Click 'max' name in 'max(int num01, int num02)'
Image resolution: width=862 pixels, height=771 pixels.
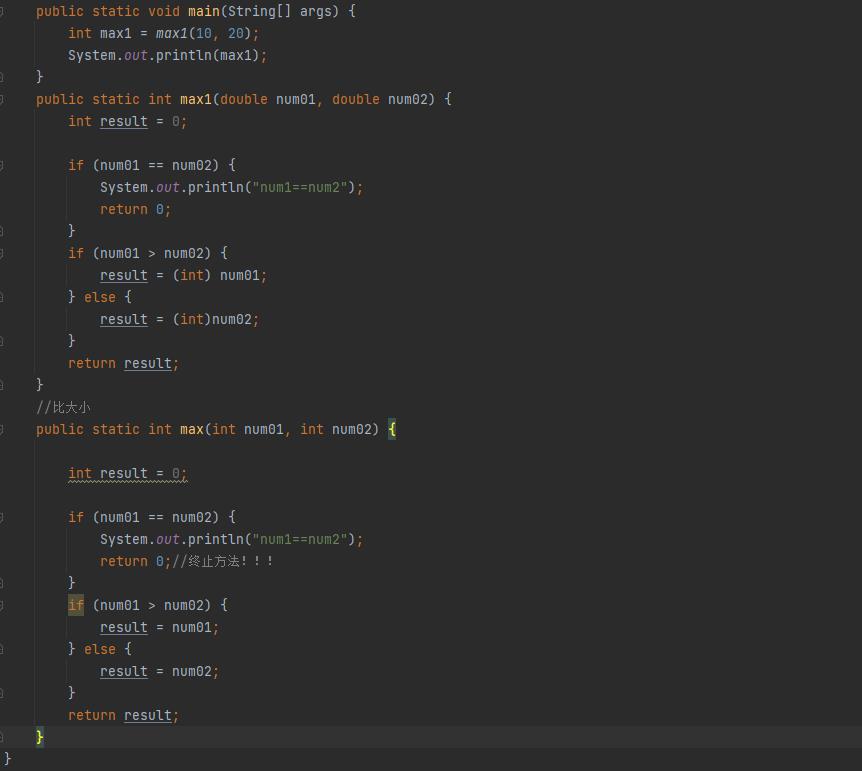coord(191,429)
